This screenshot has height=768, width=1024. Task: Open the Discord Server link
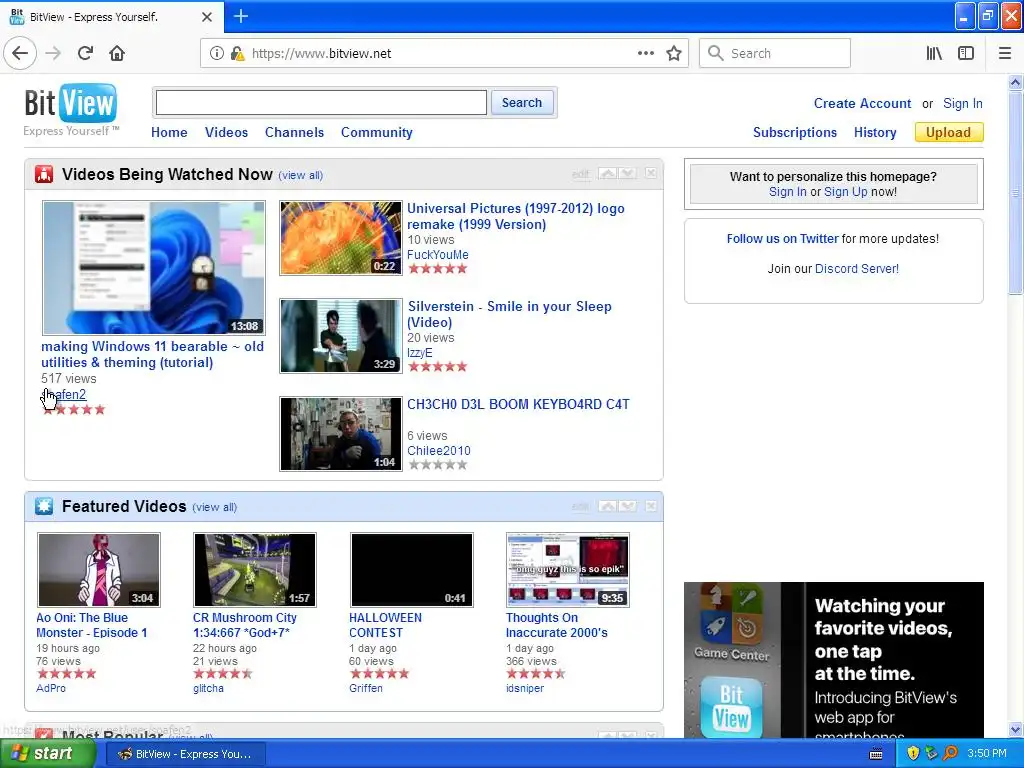click(x=857, y=269)
